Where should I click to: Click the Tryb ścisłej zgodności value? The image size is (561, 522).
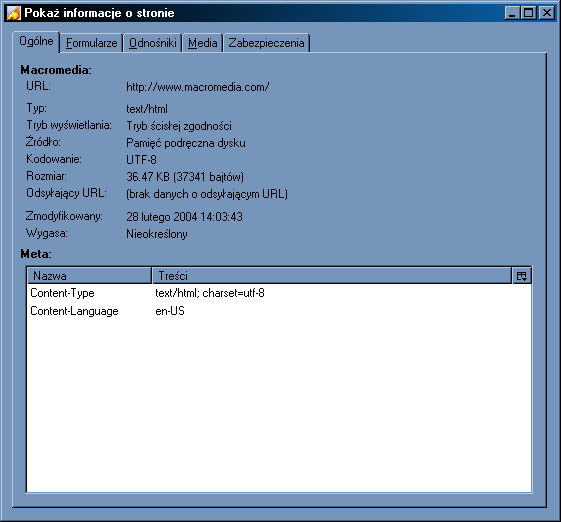pos(179,126)
